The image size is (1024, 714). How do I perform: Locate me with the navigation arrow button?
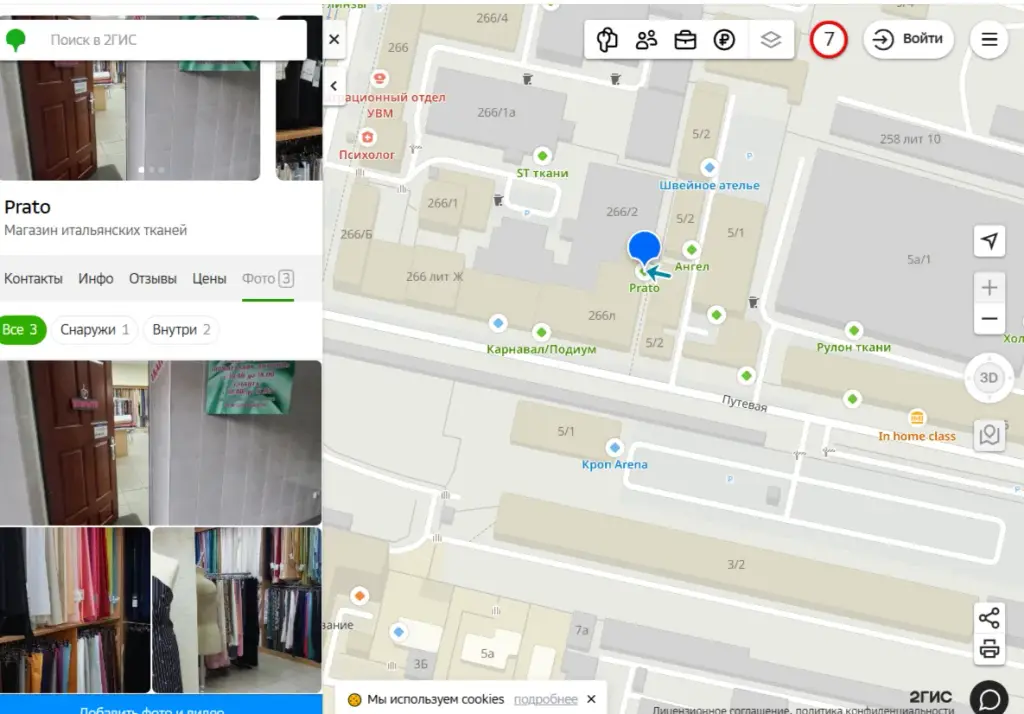click(989, 241)
